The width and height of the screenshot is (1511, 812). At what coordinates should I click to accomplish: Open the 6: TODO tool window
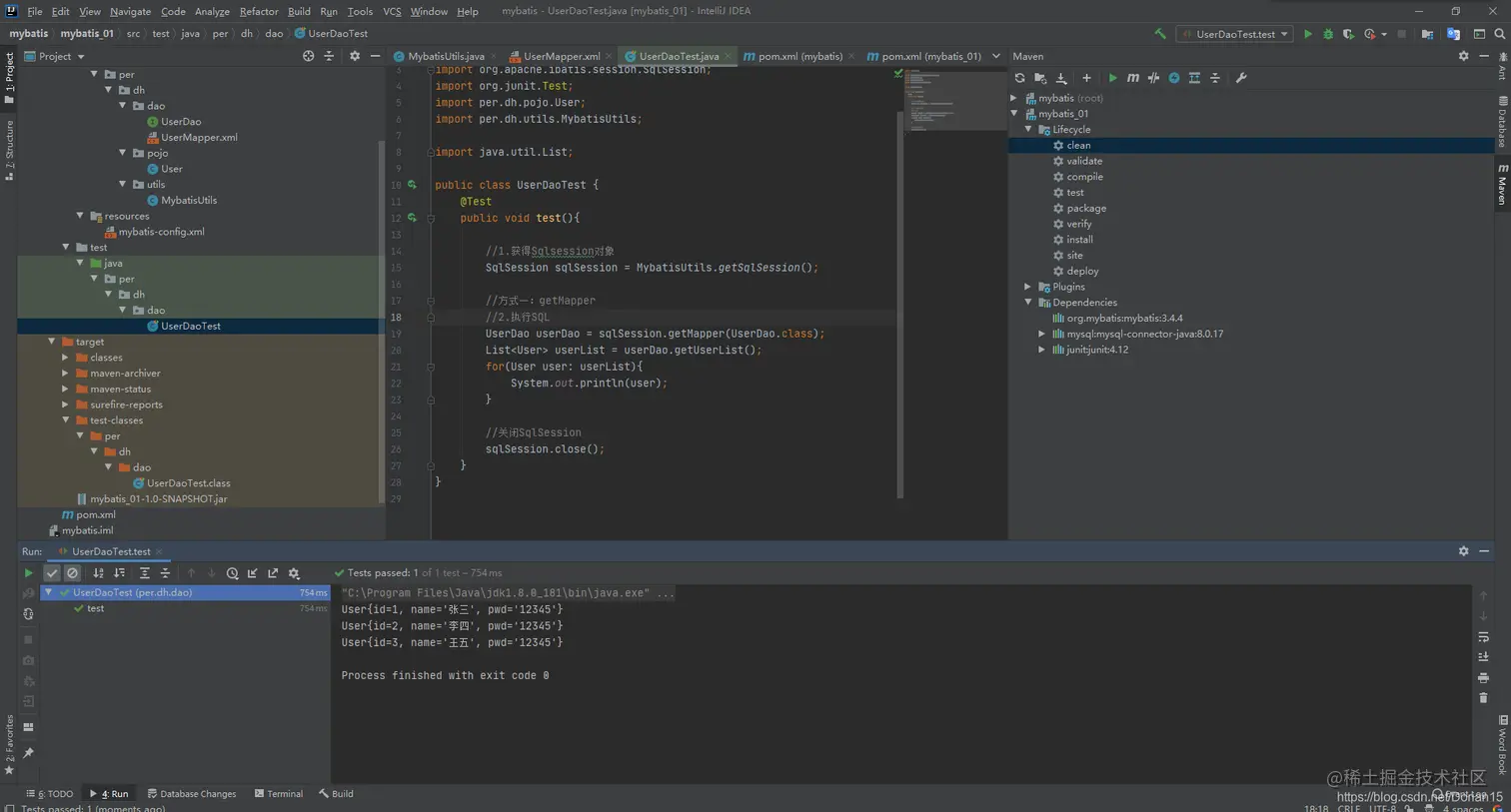[x=50, y=794]
